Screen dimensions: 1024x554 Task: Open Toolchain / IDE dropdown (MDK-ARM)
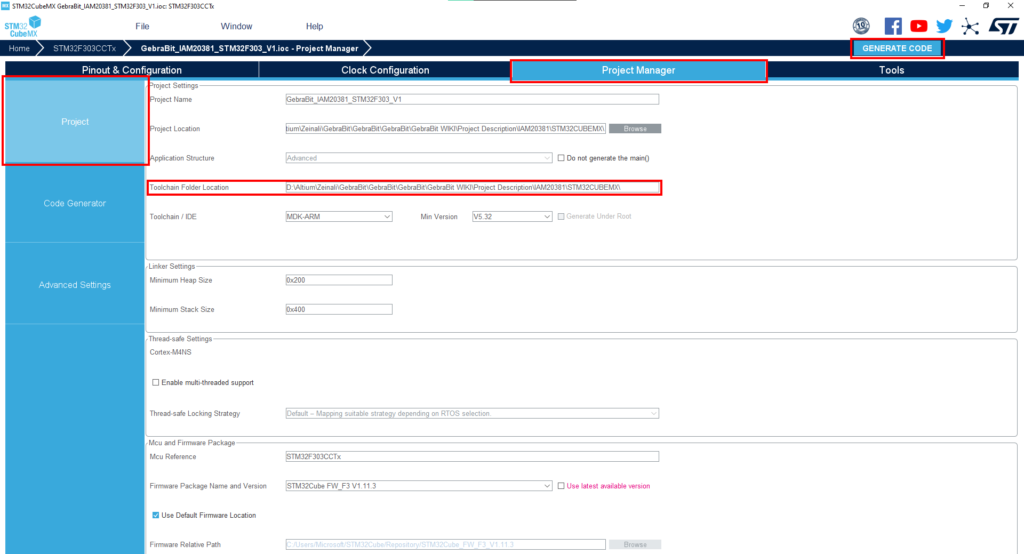(x=339, y=216)
